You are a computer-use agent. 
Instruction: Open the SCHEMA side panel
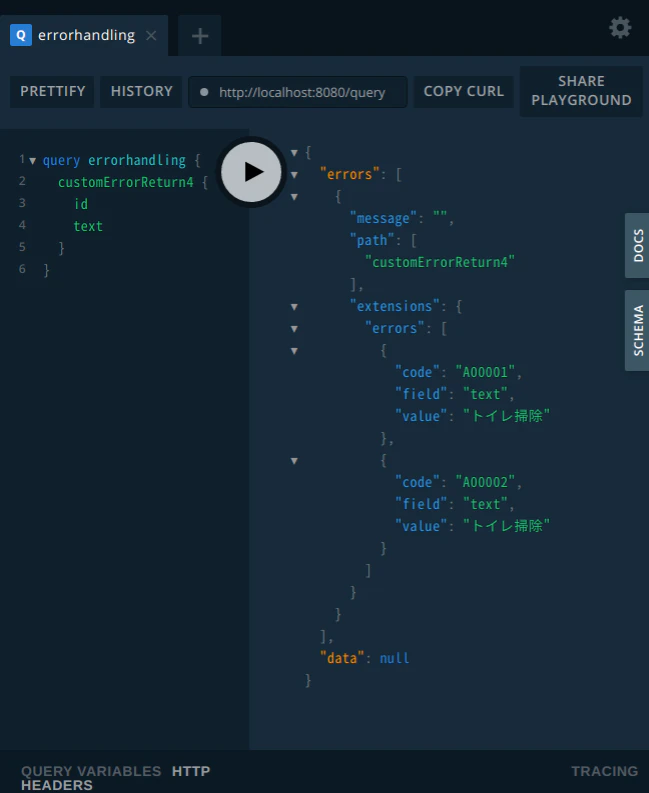coord(638,330)
